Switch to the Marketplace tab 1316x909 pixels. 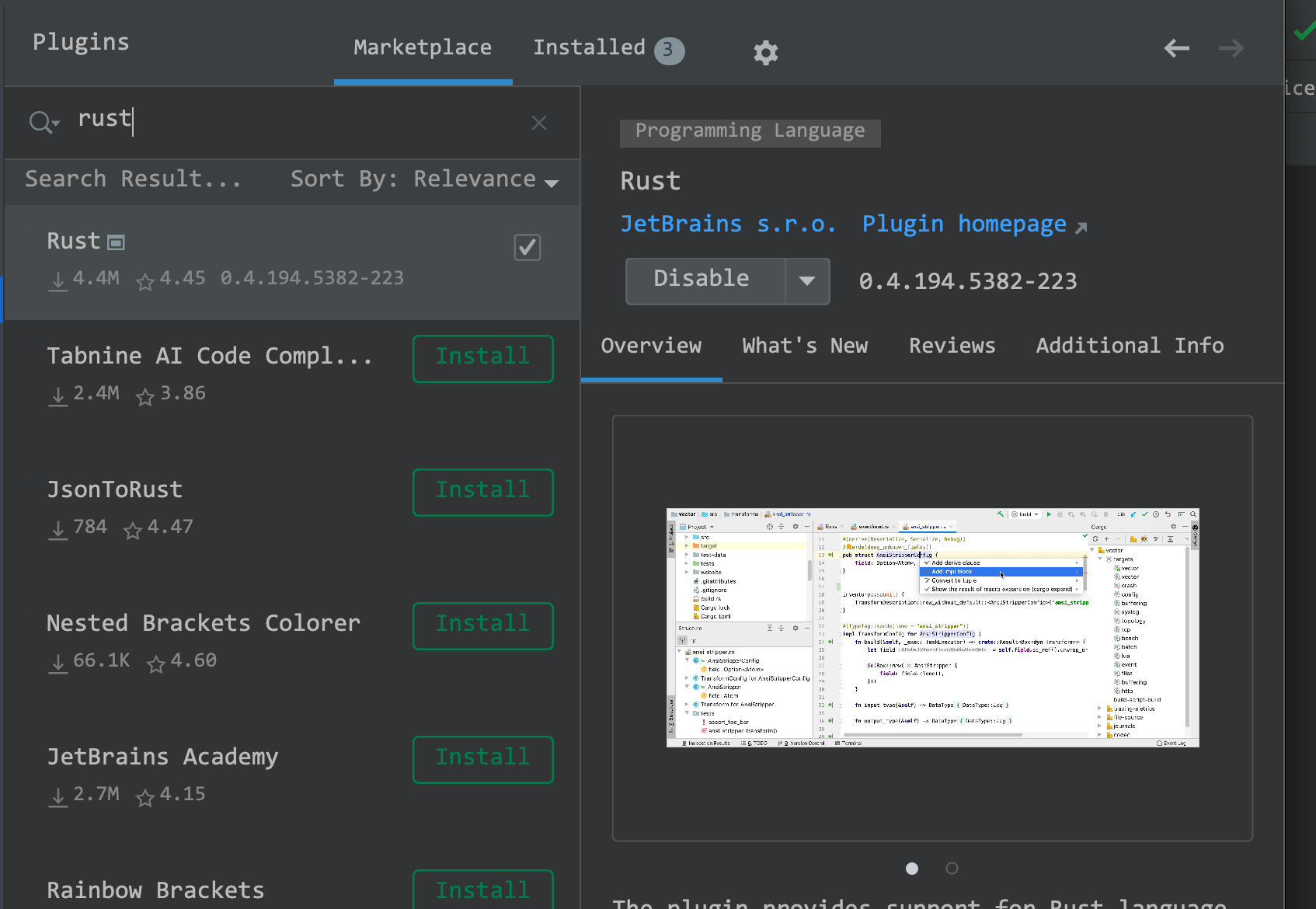(x=423, y=47)
